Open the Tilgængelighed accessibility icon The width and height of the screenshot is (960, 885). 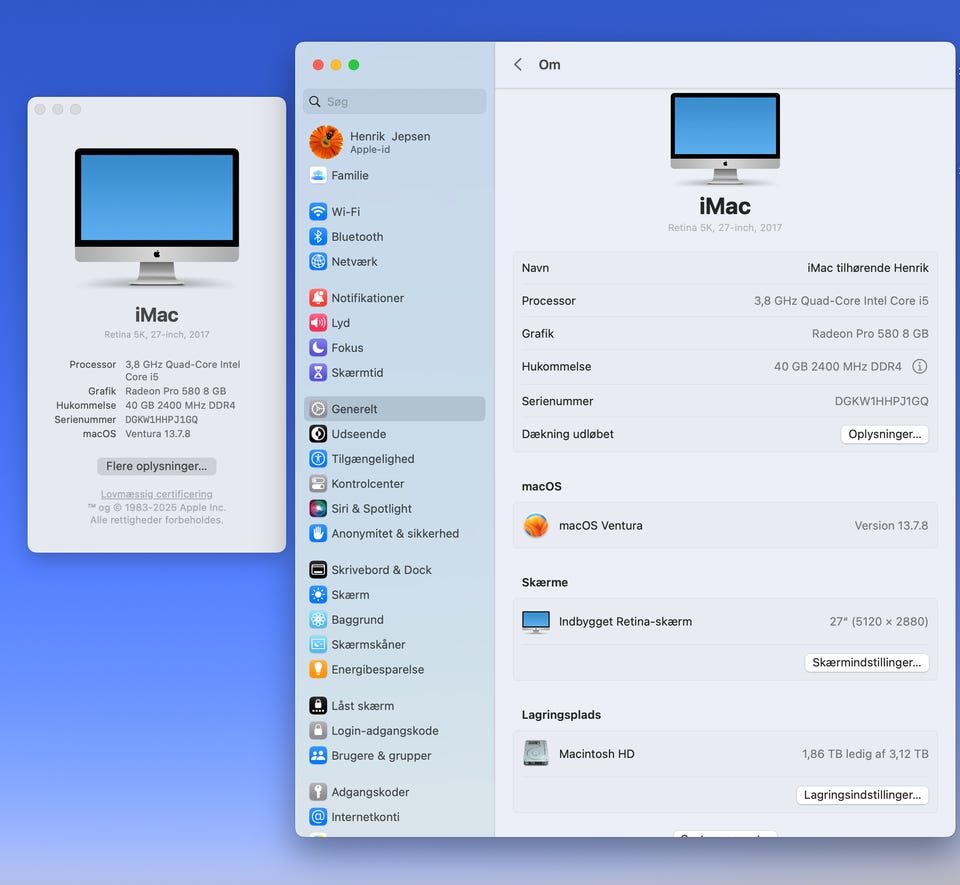(318, 458)
